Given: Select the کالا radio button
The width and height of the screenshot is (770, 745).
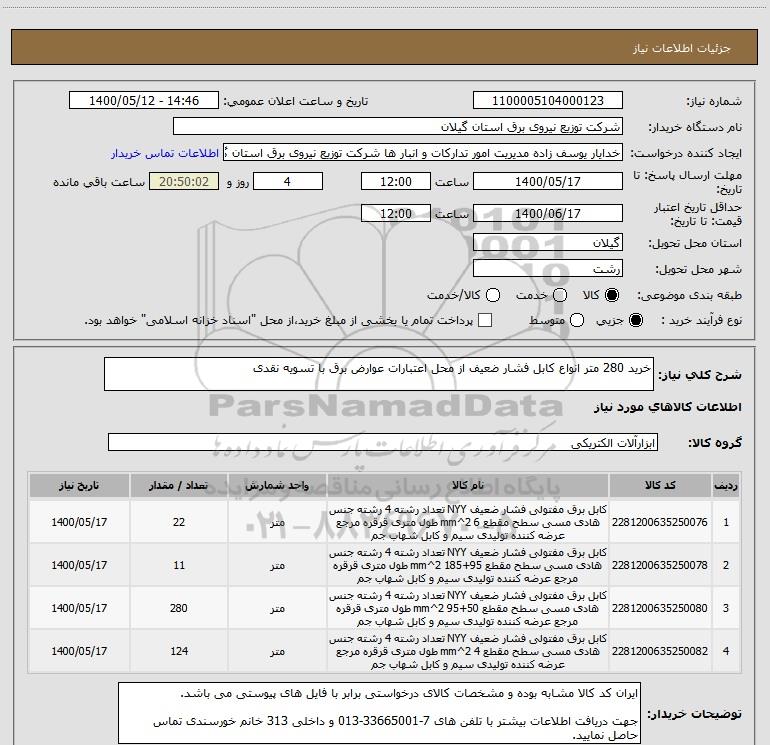Looking at the screenshot, I should click(x=612, y=295).
